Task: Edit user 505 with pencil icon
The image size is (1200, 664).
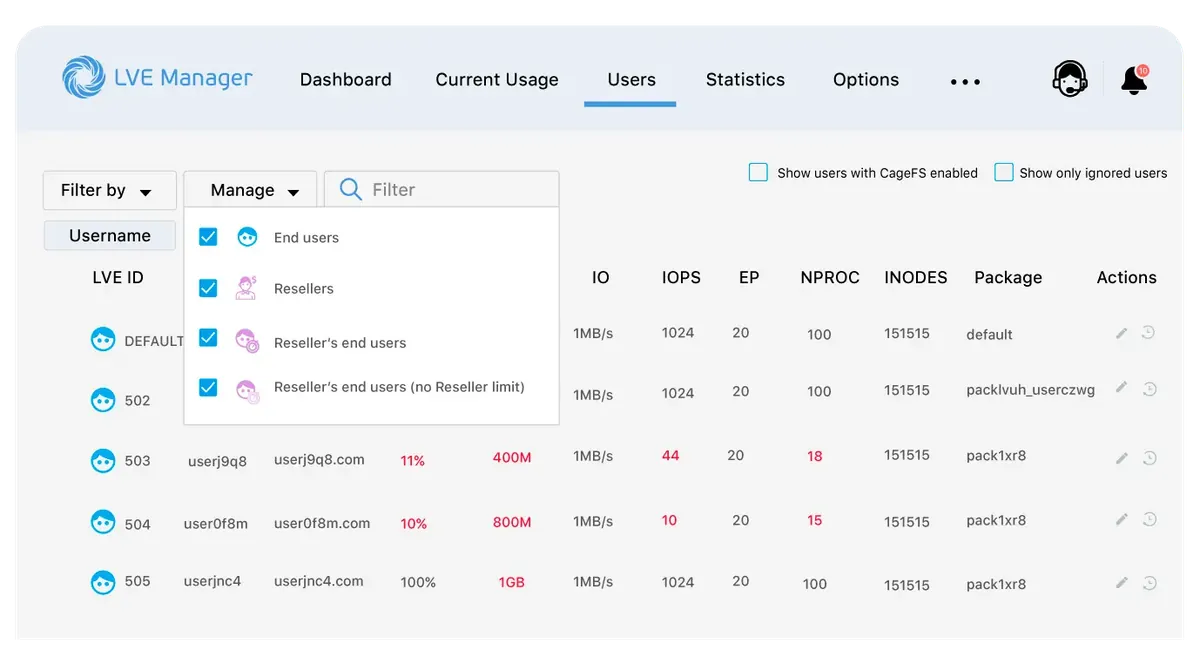Action: point(1122,582)
